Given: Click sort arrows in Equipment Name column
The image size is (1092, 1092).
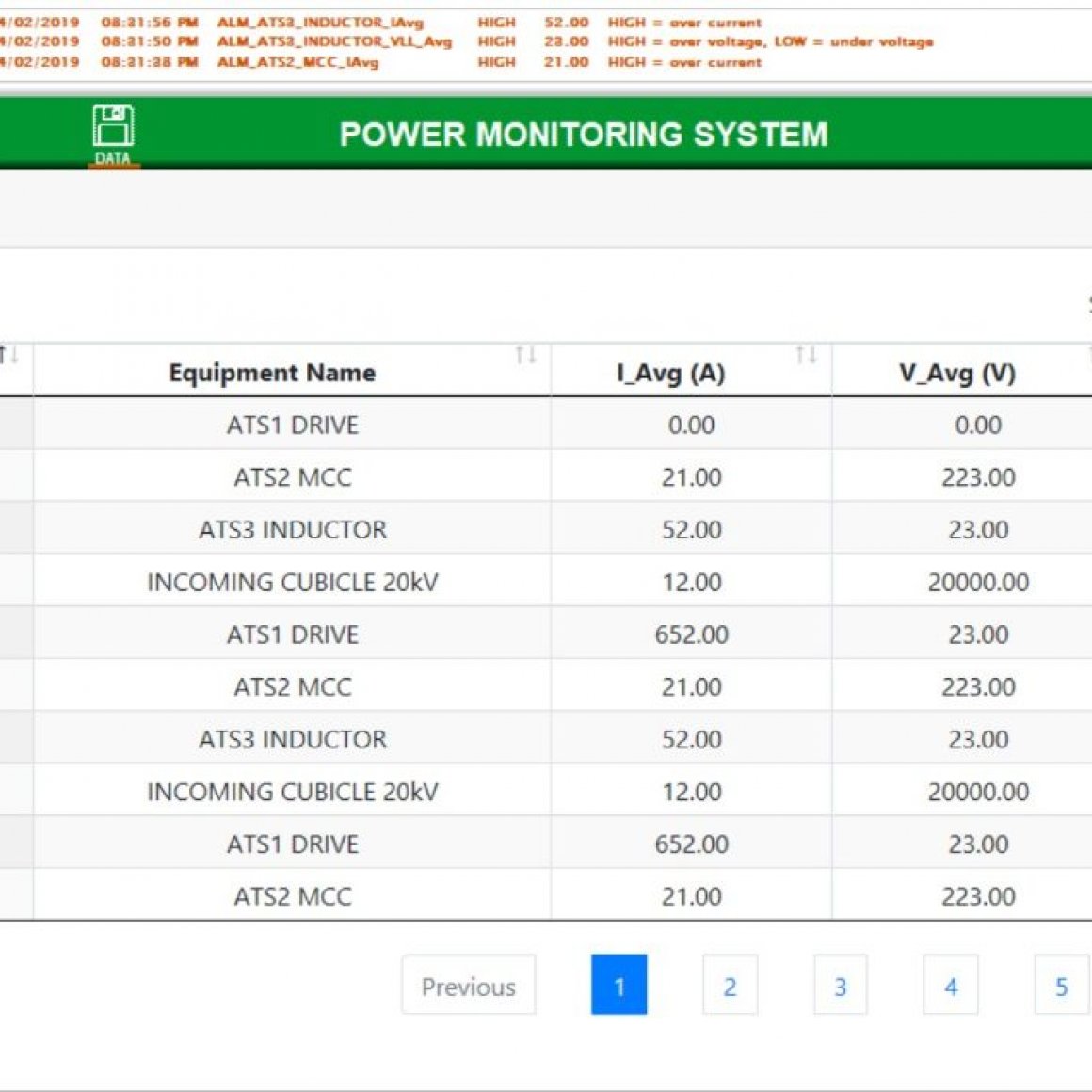Looking at the screenshot, I should [525, 355].
